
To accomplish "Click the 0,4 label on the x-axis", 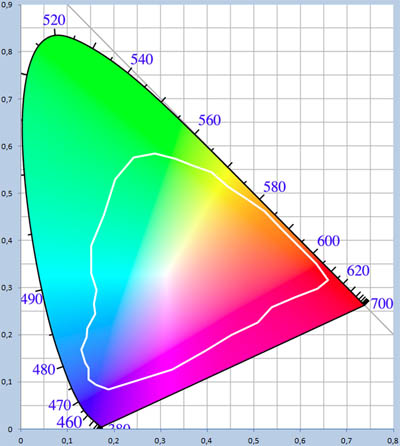I will click(207, 441).
